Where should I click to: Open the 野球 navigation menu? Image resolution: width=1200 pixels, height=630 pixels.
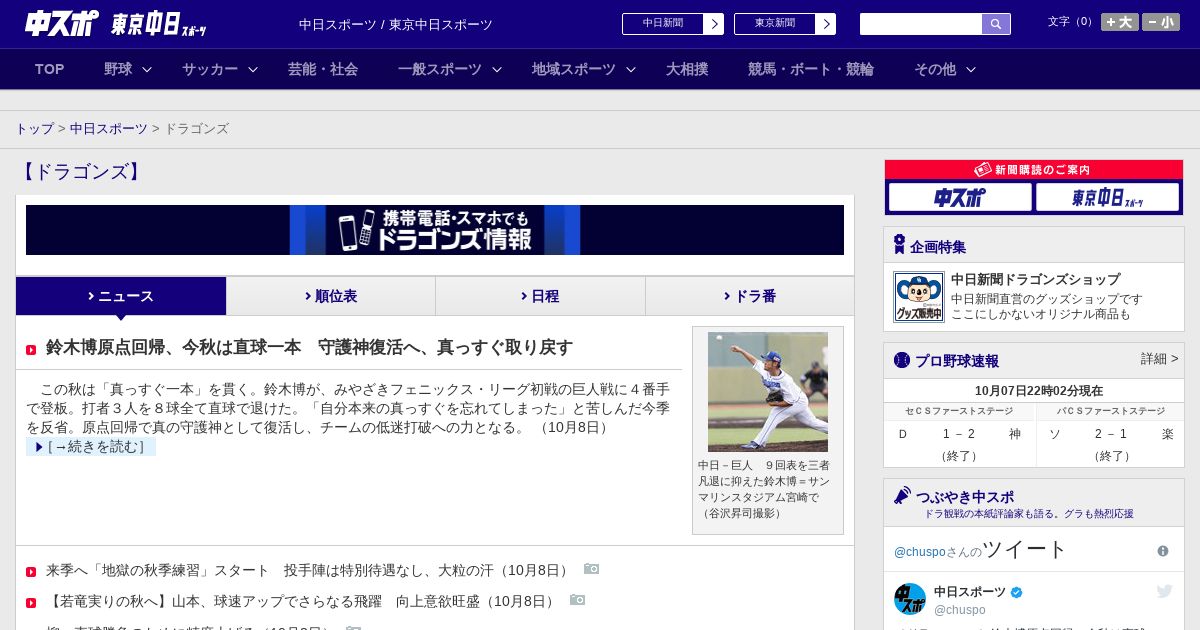[x=118, y=69]
